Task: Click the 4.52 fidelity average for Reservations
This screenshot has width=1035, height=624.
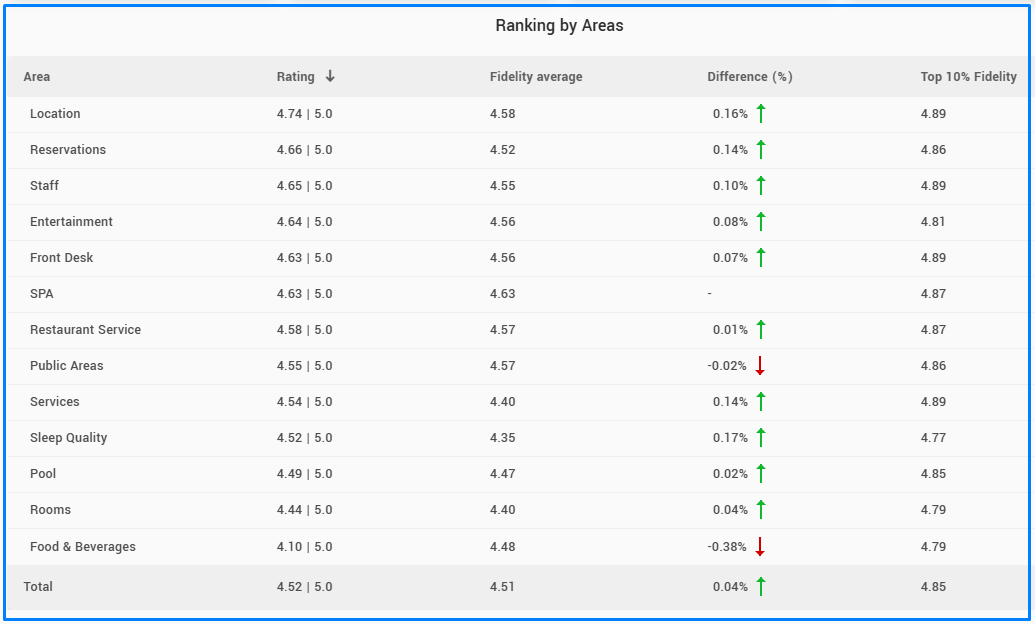Action: click(502, 150)
